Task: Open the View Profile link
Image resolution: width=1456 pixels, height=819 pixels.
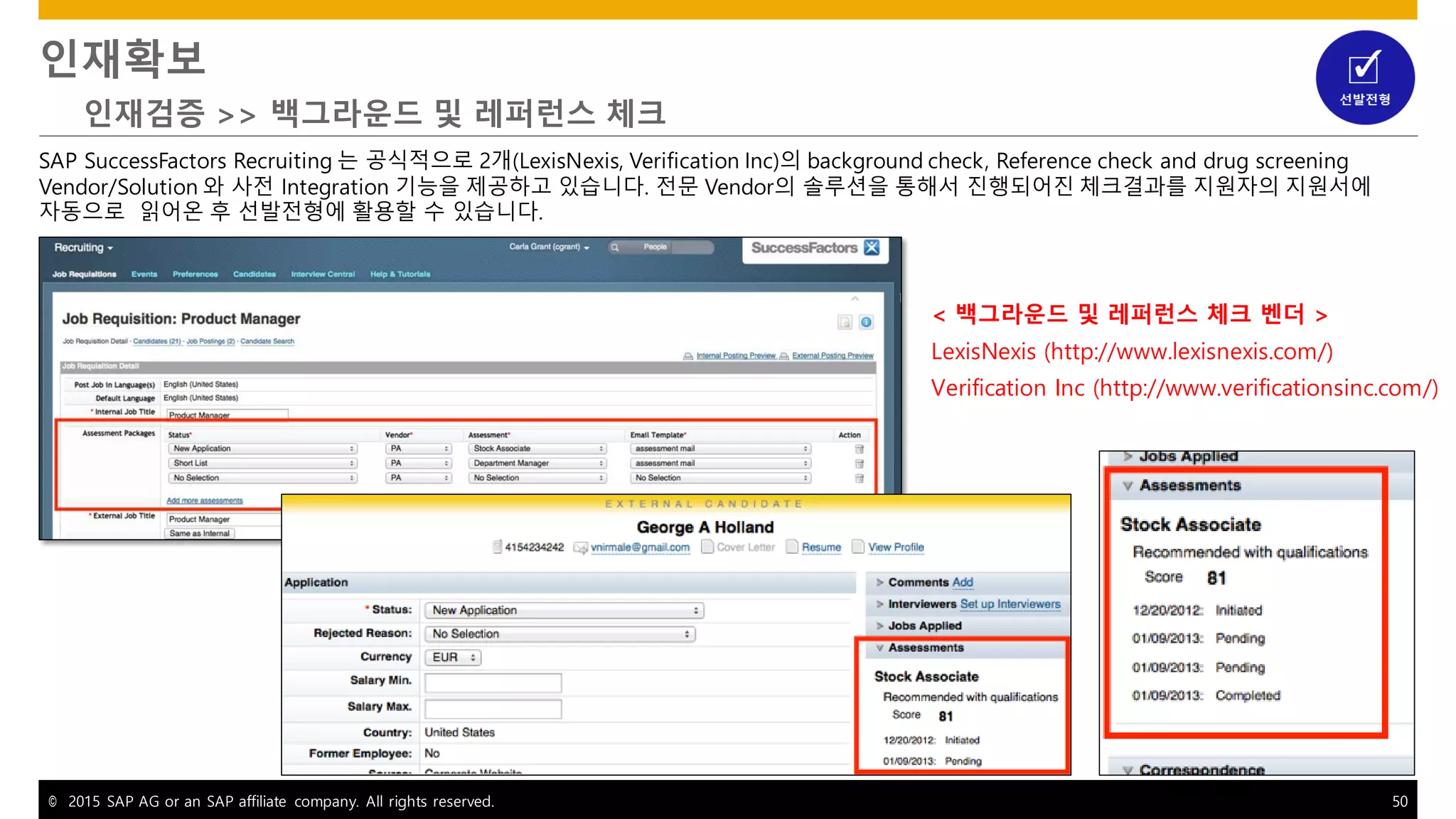Action: pos(896,547)
